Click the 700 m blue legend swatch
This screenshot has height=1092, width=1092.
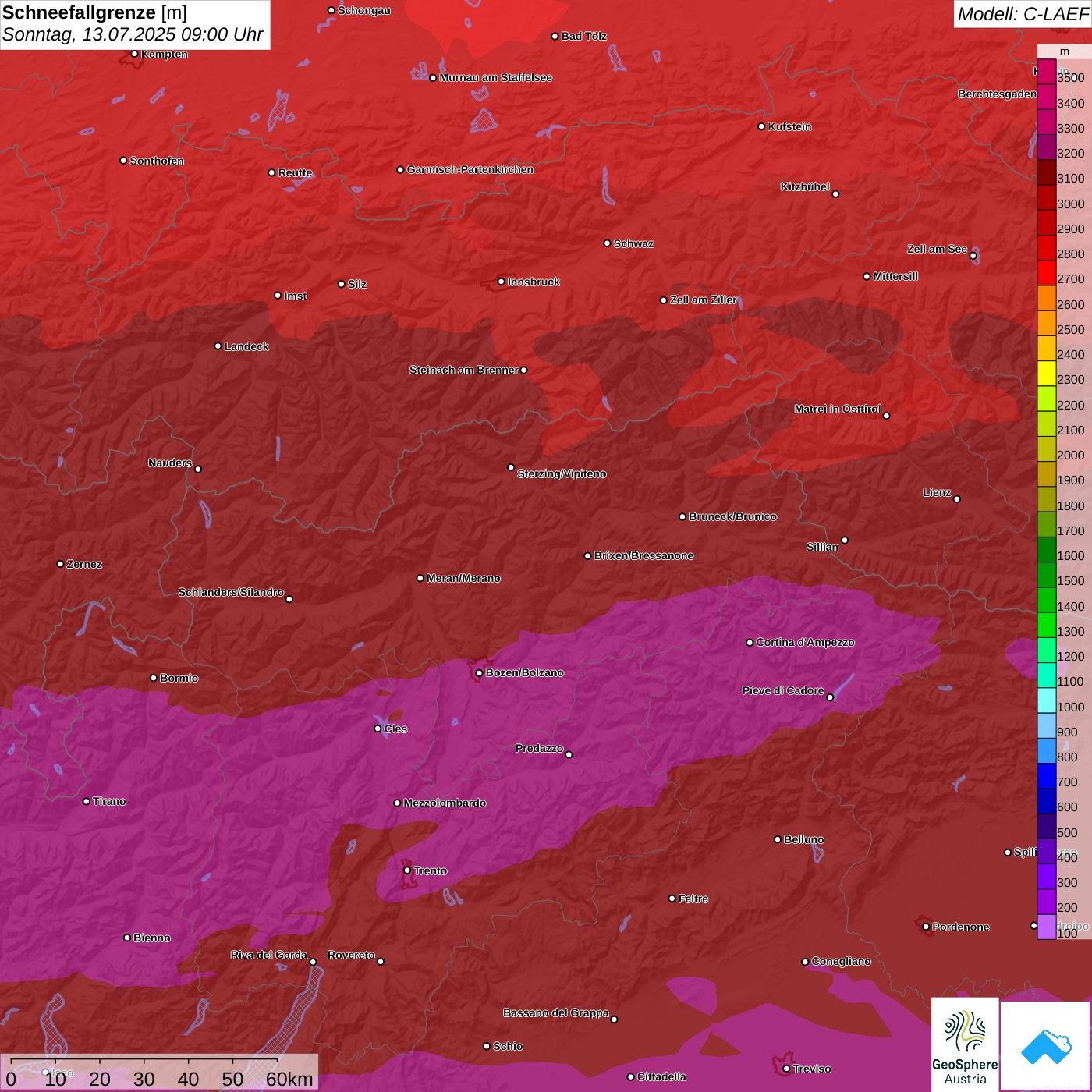(1047, 776)
